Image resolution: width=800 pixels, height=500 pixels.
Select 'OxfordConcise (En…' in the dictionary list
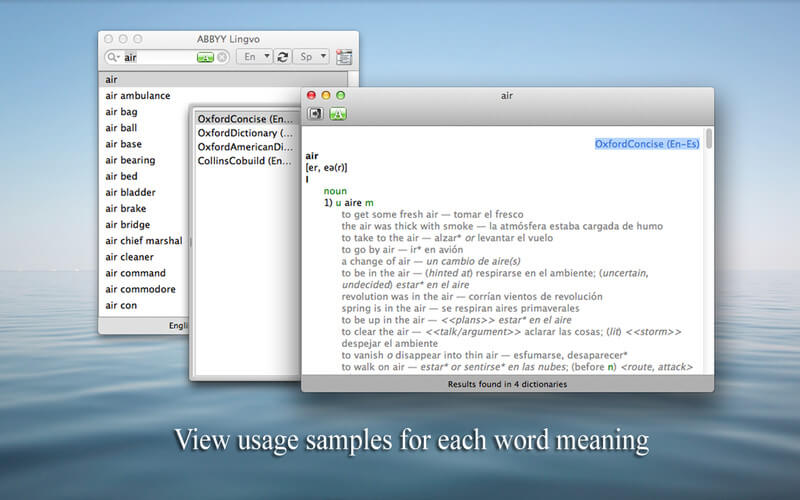click(245, 119)
